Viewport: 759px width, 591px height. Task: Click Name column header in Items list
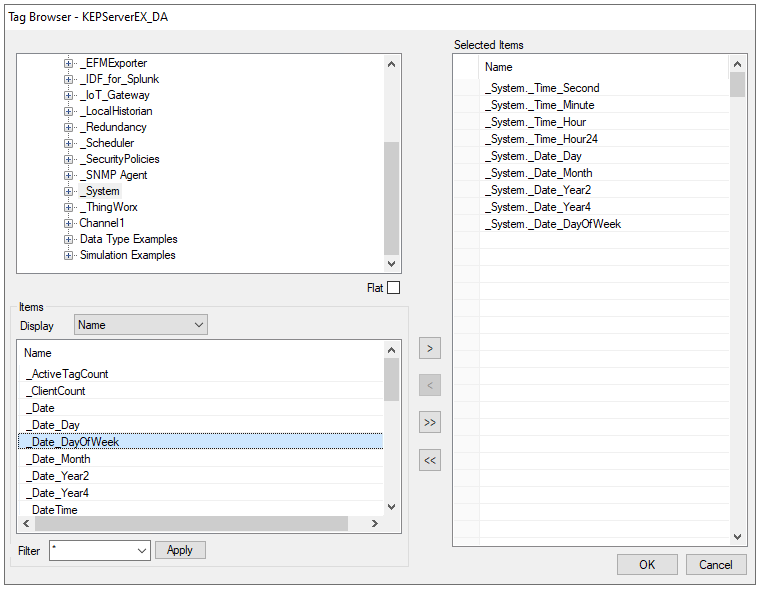(x=201, y=353)
